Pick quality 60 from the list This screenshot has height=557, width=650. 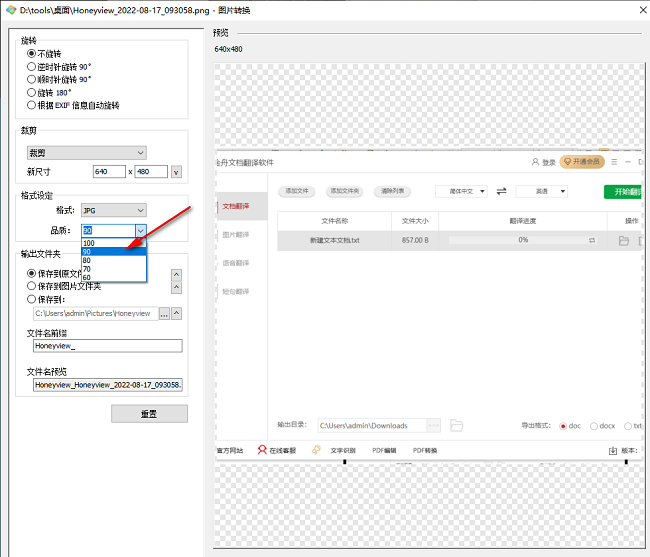[114, 277]
